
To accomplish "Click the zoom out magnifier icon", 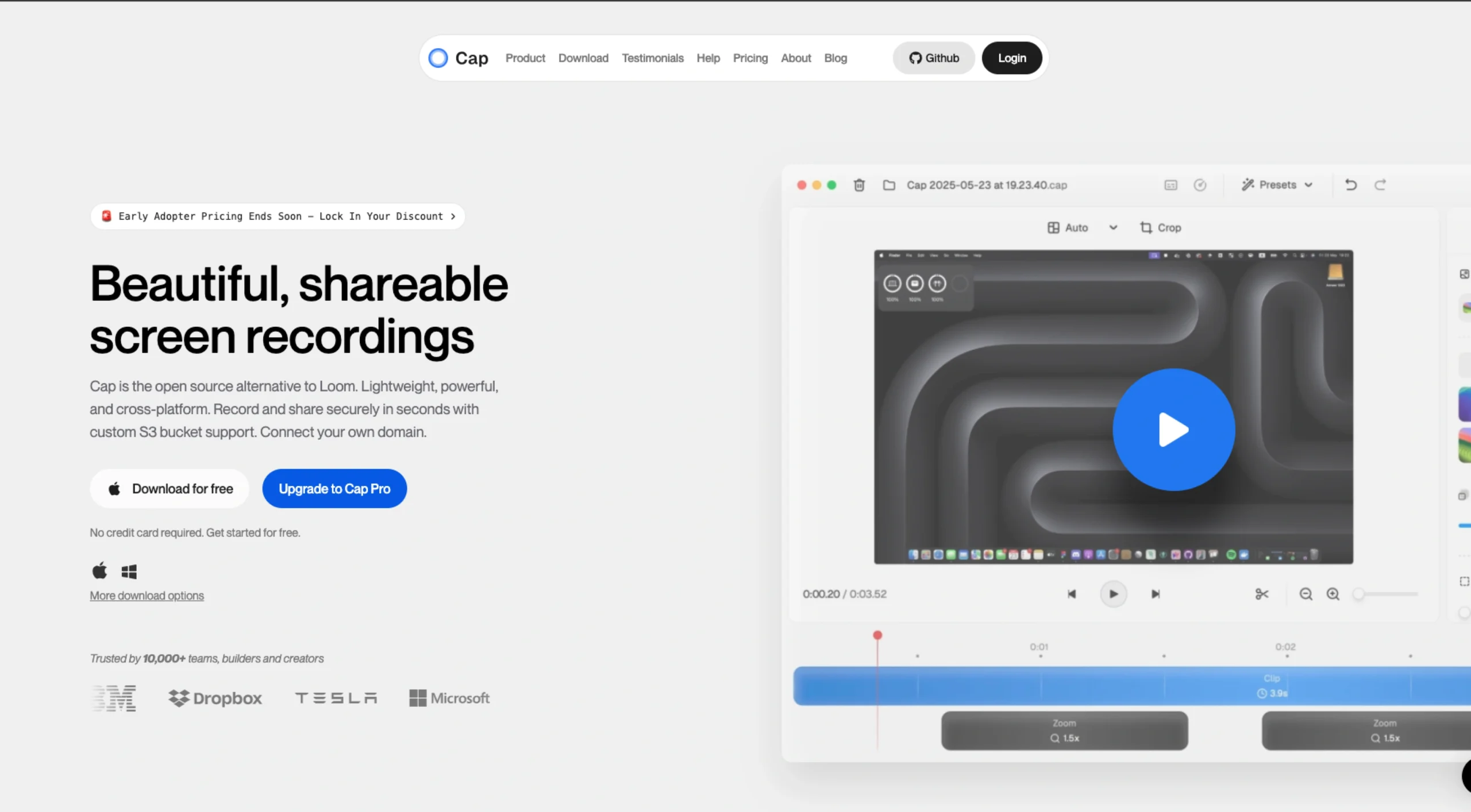I will pyautogui.click(x=1306, y=594).
